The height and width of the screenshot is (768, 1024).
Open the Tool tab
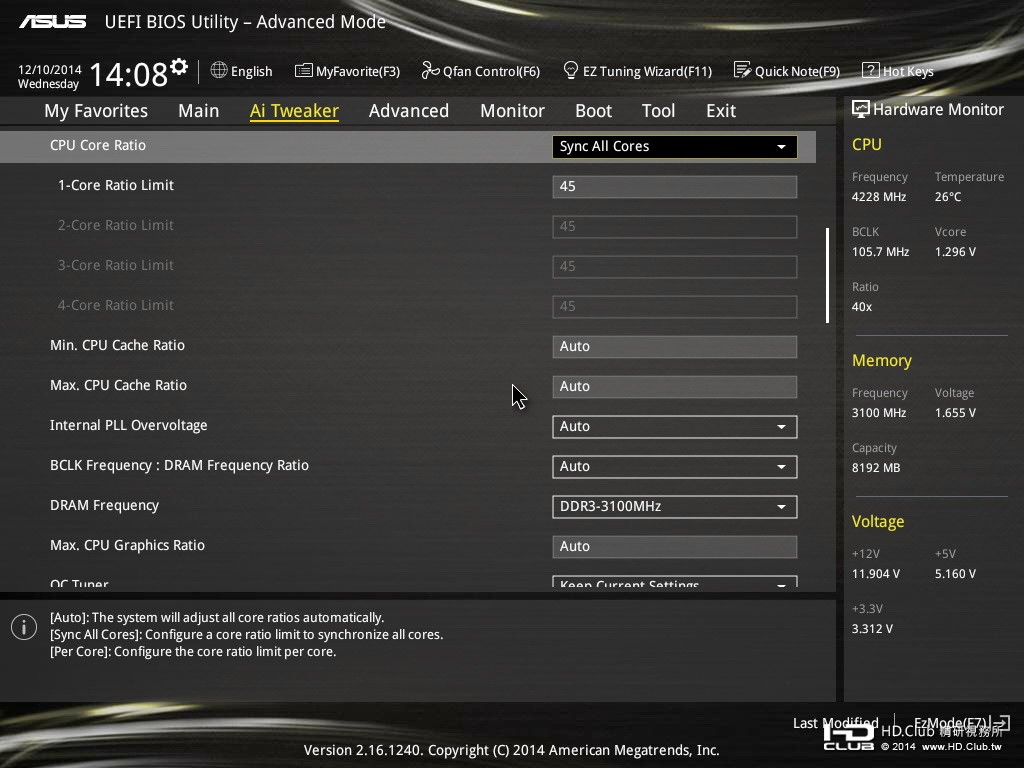pos(658,111)
